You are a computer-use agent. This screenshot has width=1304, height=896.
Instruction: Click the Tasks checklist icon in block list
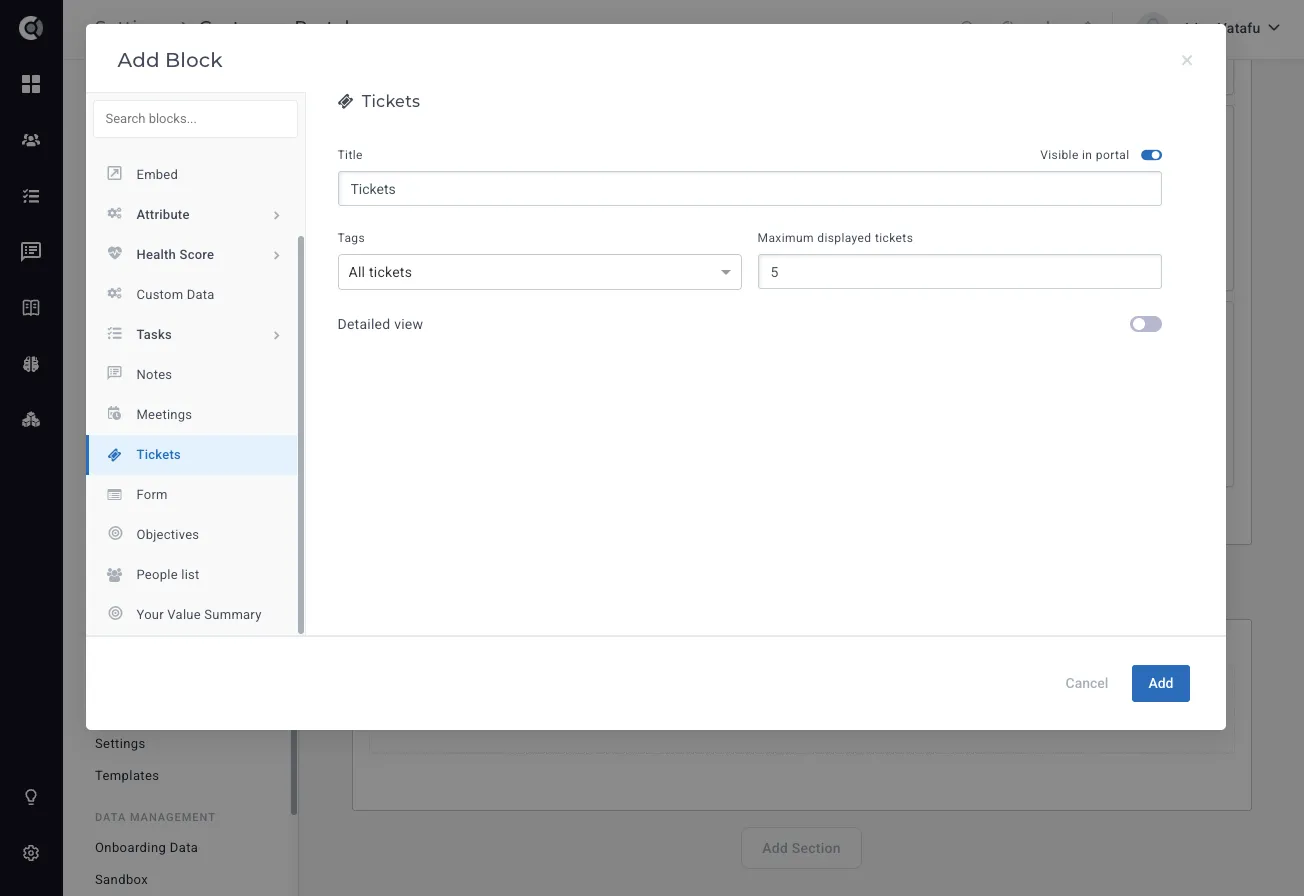pyautogui.click(x=115, y=334)
